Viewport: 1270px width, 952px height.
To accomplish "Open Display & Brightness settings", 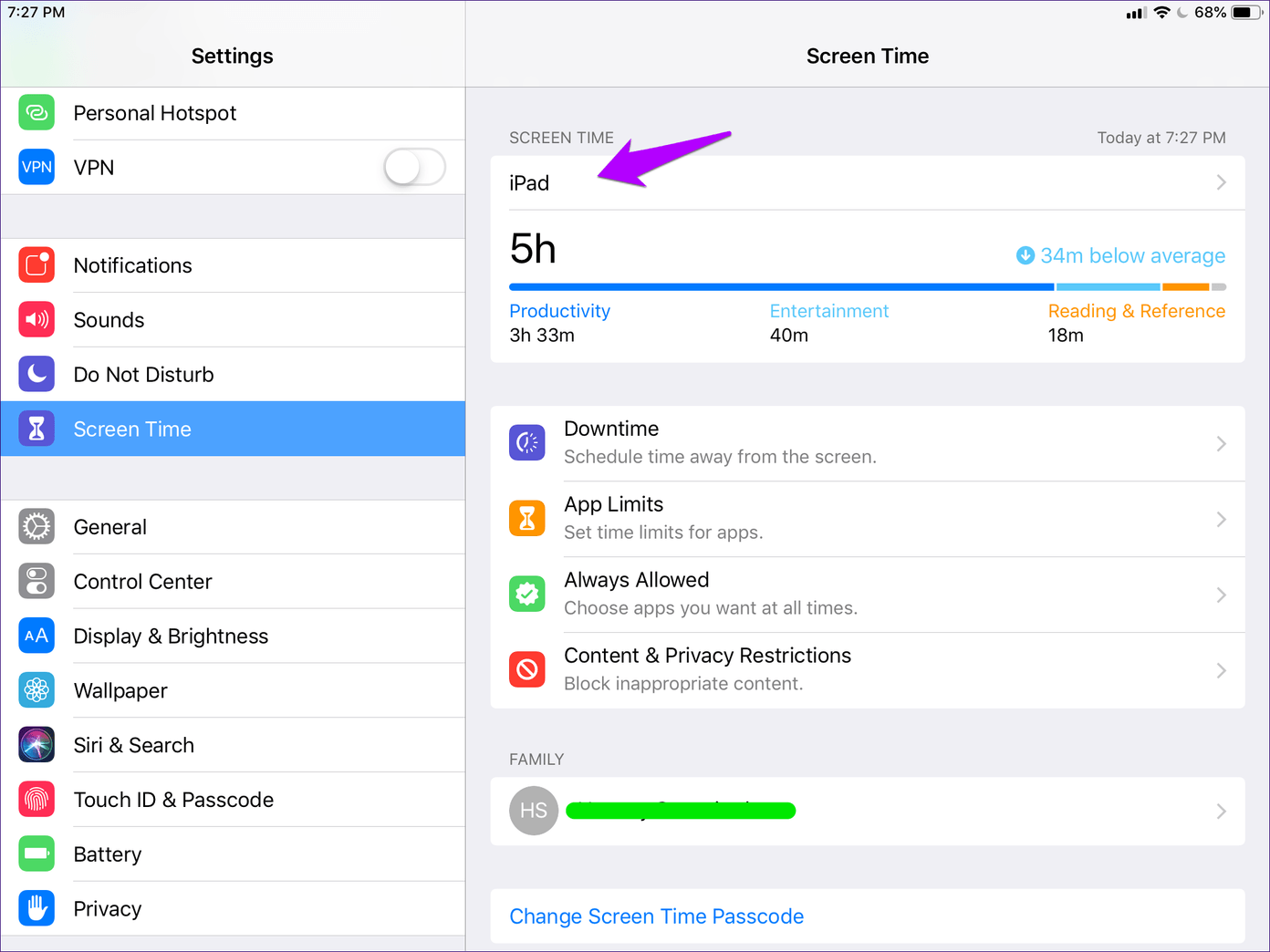I will tap(171, 636).
